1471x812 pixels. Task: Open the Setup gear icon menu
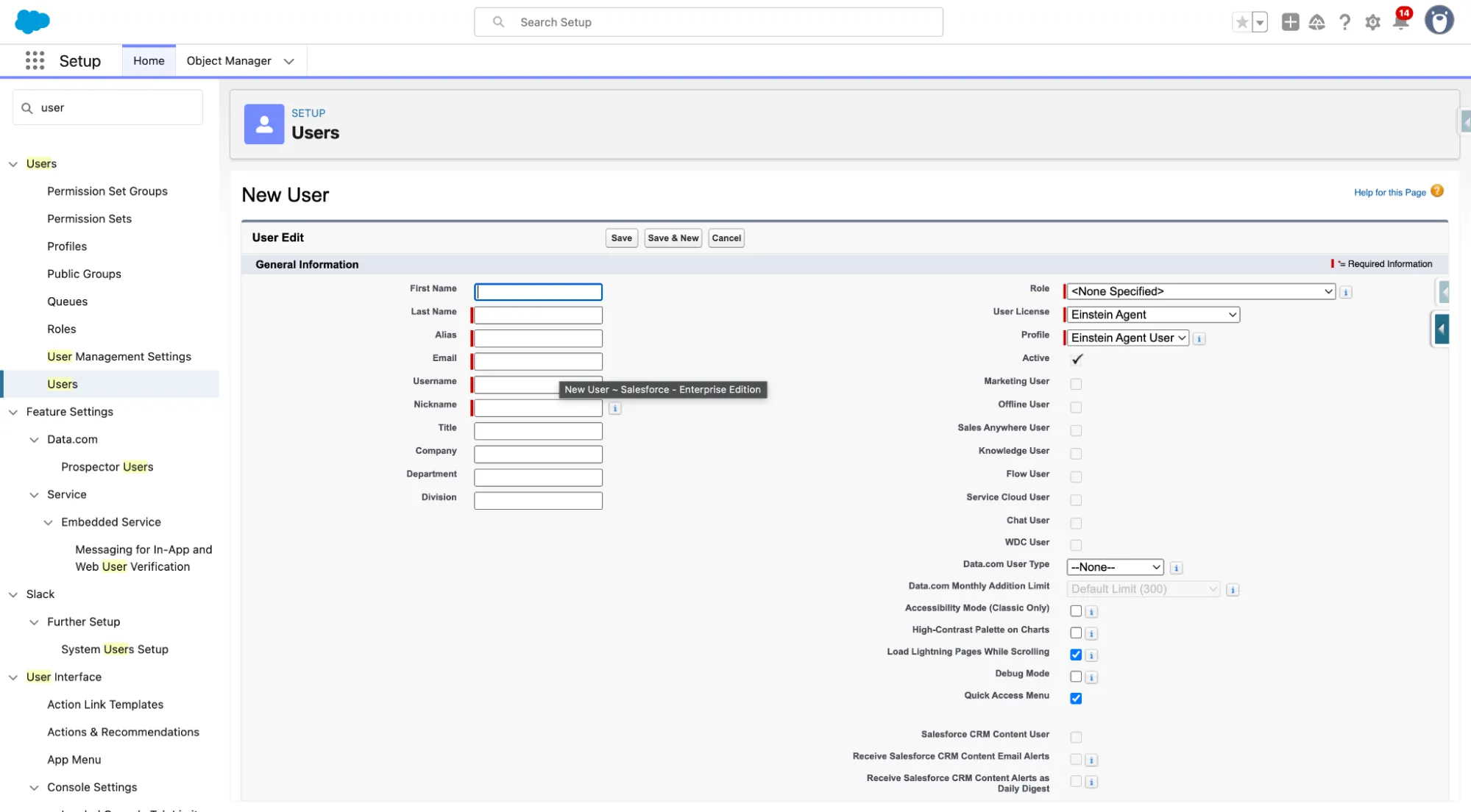1372,22
